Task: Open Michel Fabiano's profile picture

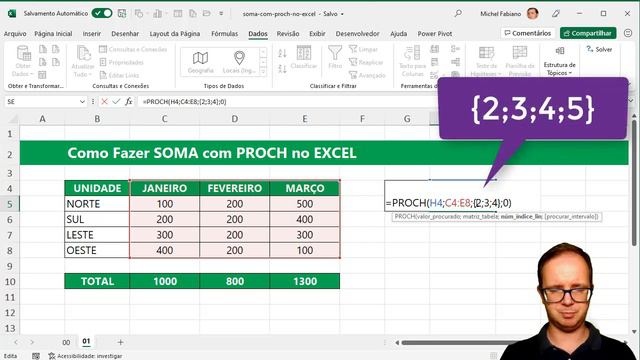Action: point(532,13)
